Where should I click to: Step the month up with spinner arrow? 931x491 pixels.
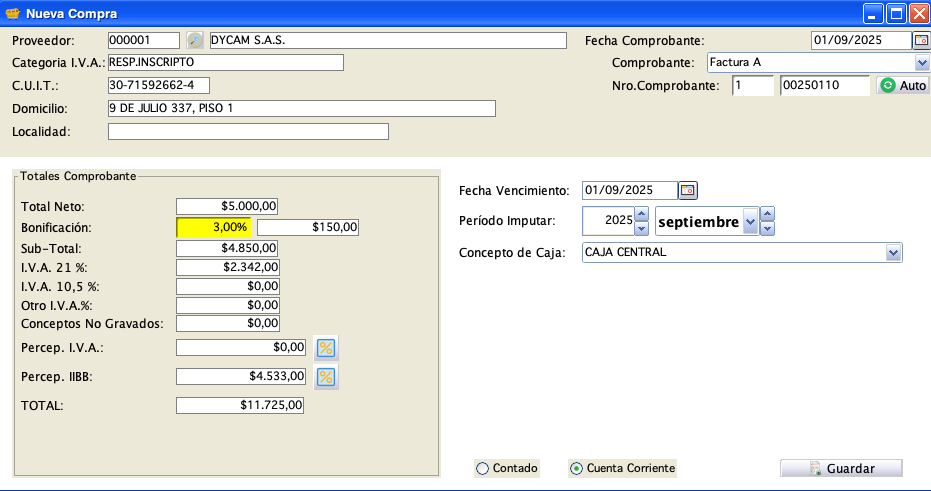pos(767,214)
